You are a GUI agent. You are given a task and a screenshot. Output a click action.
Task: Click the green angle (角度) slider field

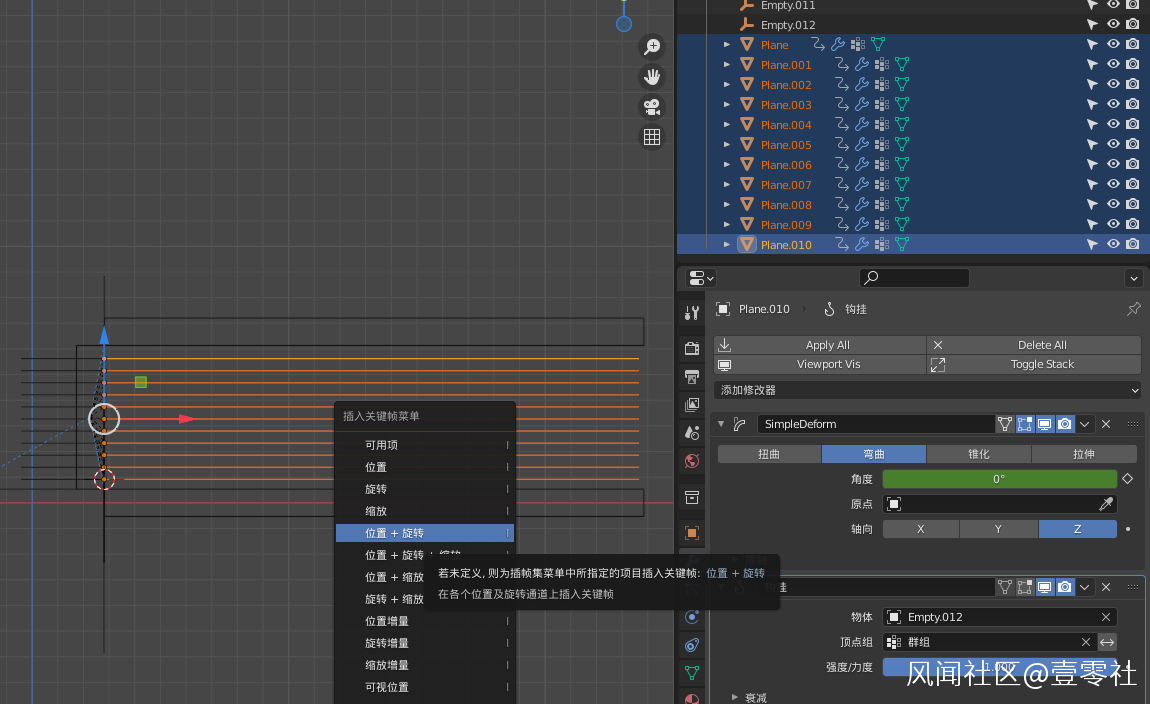coord(999,479)
